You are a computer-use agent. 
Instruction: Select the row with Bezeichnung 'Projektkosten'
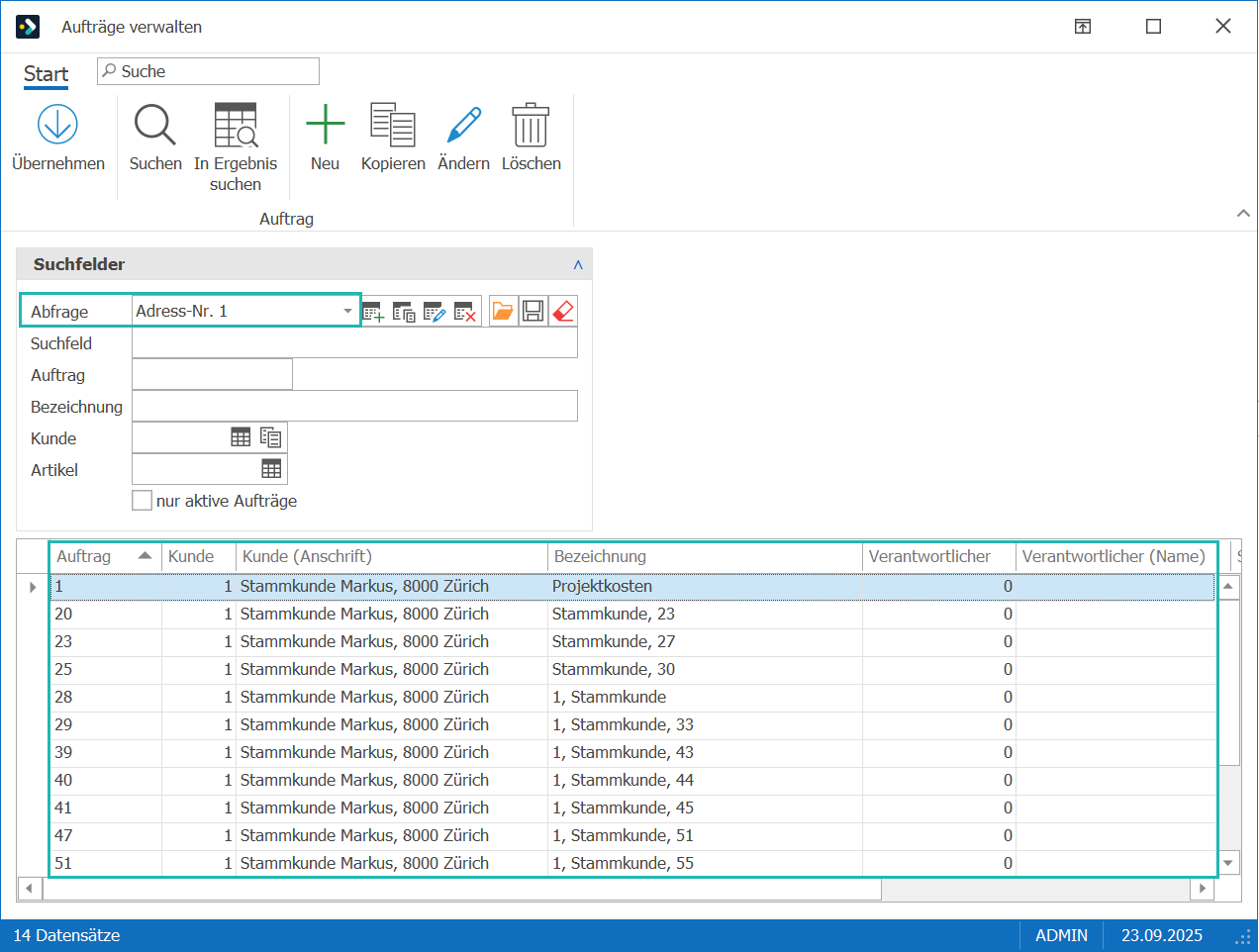(x=632, y=586)
